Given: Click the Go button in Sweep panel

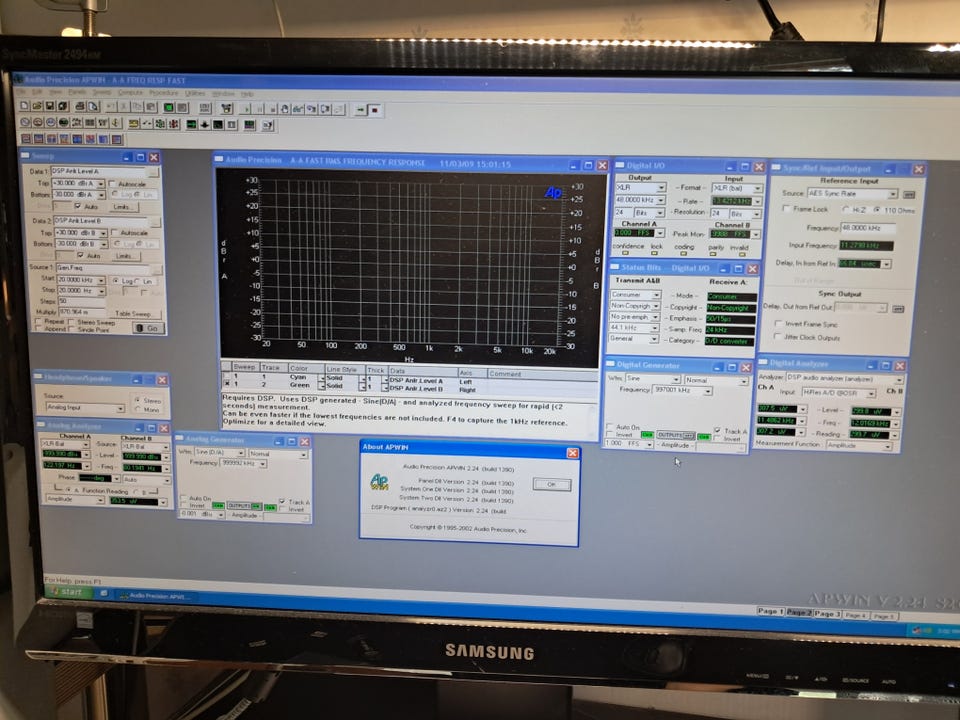Looking at the screenshot, I should point(149,328).
